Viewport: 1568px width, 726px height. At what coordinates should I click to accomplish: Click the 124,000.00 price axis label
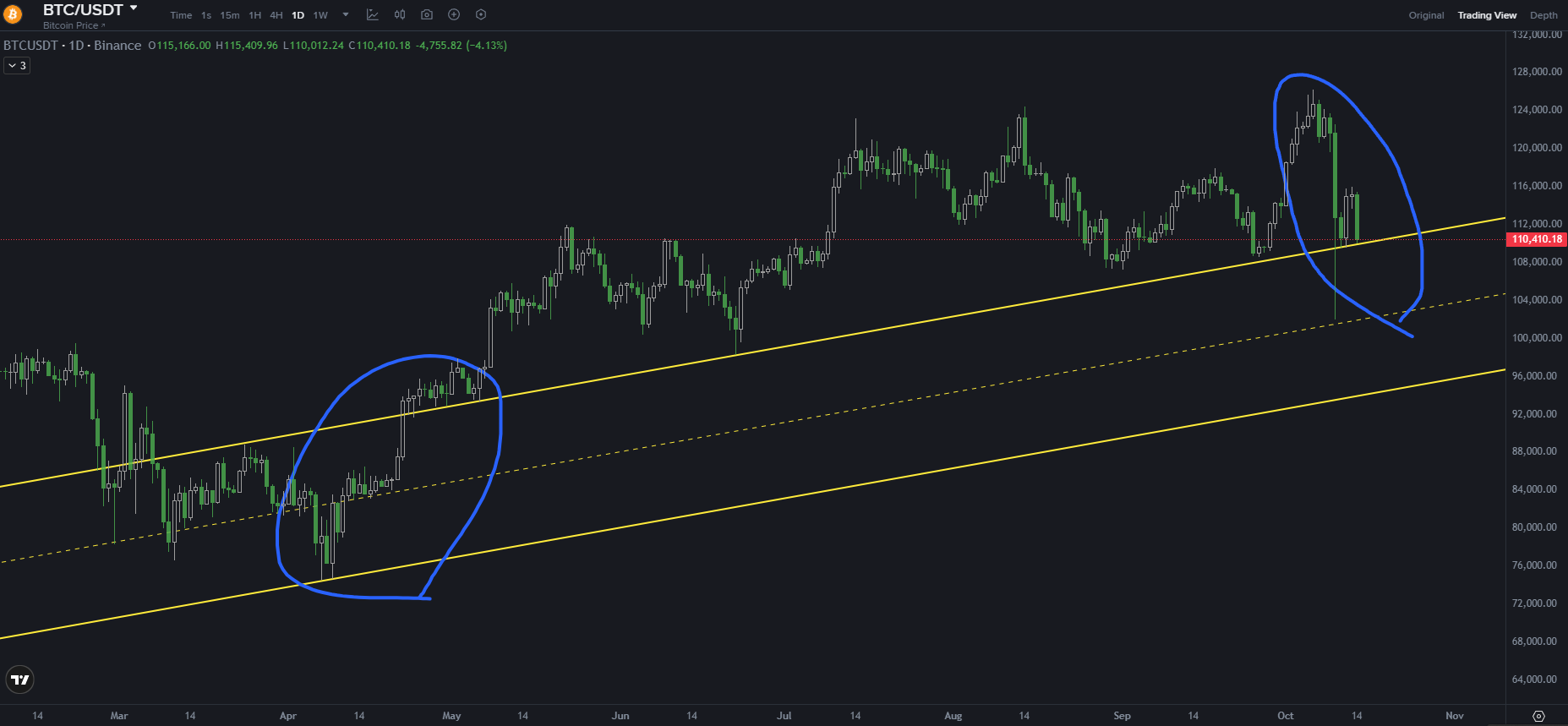(x=1537, y=110)
